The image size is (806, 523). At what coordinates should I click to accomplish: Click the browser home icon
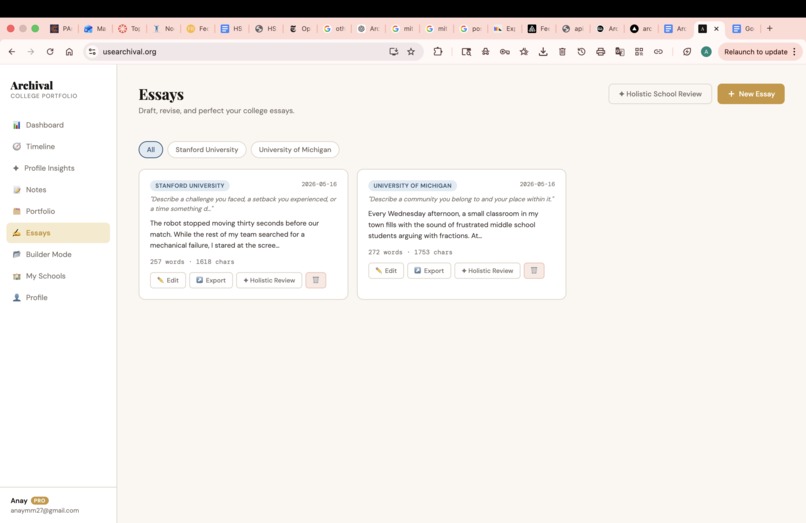click(x=69, y=52)
